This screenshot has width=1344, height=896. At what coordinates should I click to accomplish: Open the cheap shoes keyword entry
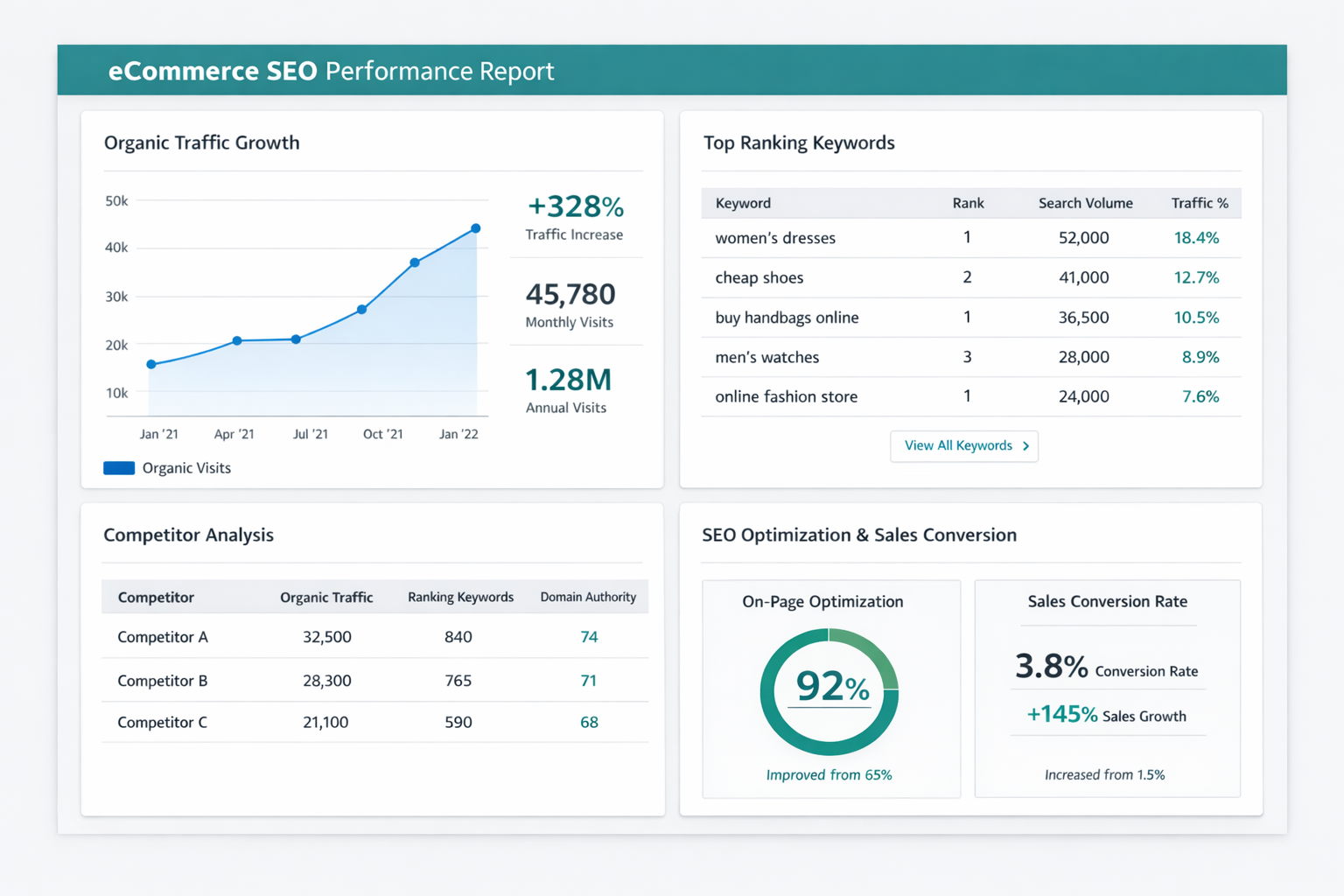click(759, 277)
